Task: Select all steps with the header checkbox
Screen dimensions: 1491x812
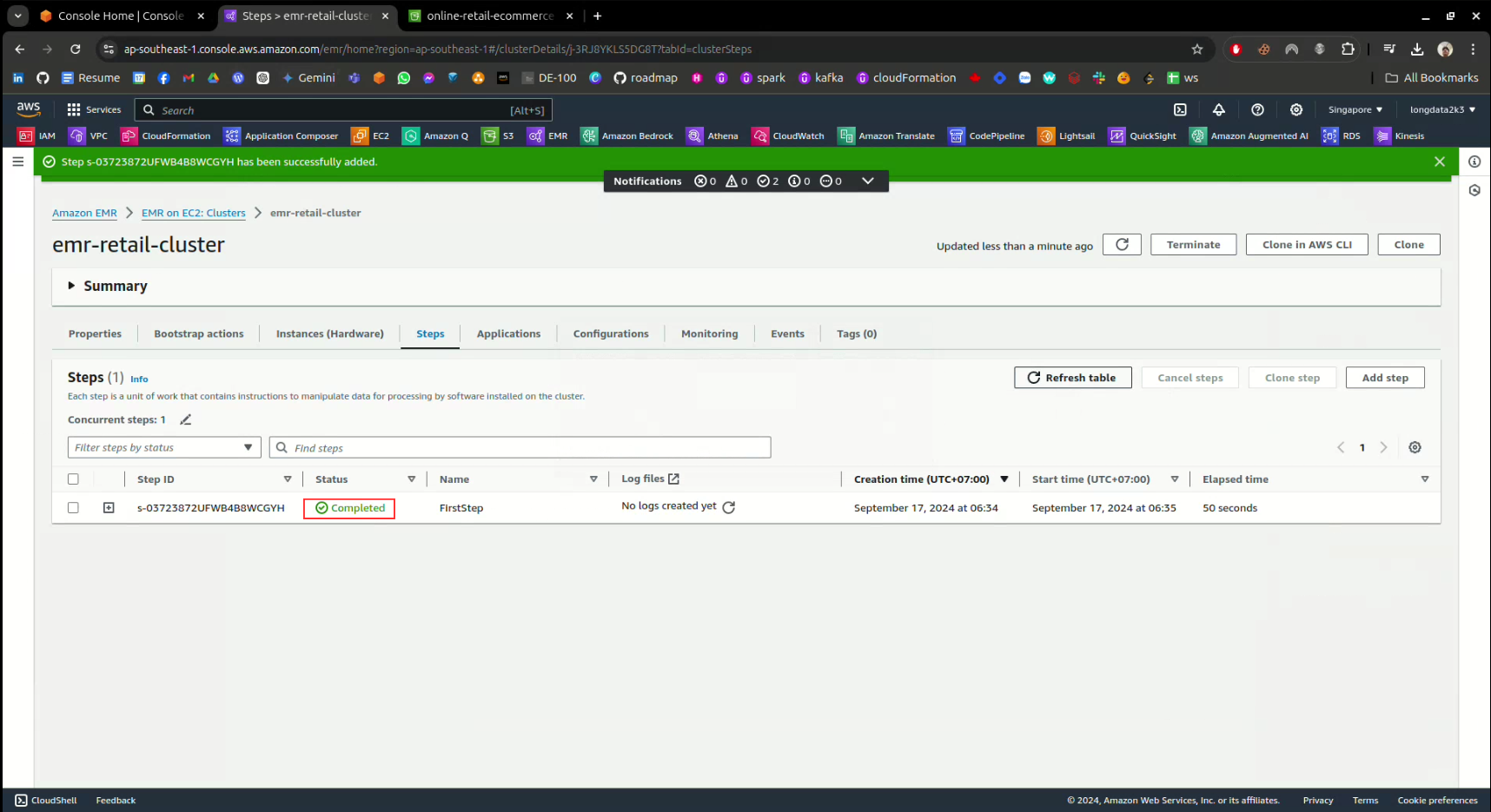Action: click(x=73, y=479)
